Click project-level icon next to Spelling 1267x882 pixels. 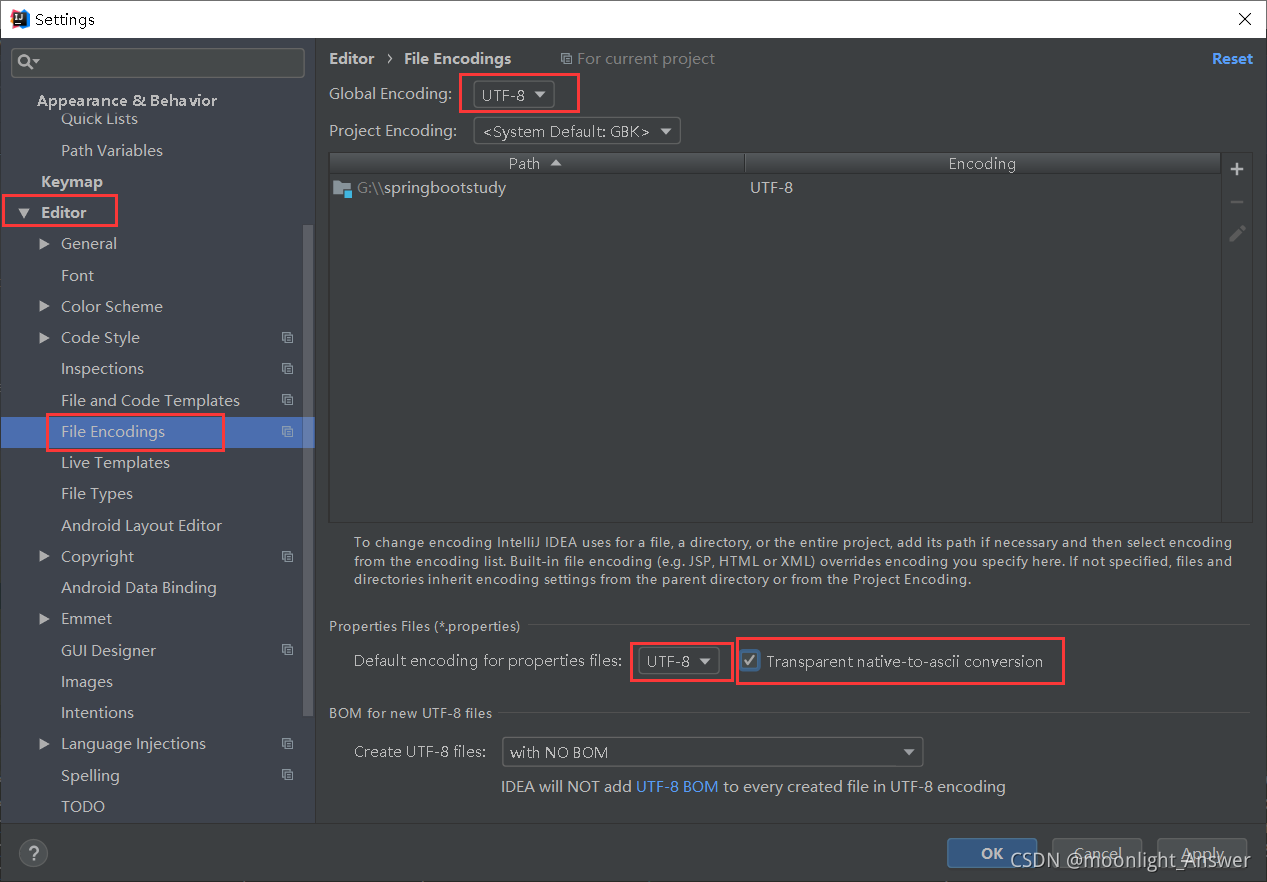point(287,775)
